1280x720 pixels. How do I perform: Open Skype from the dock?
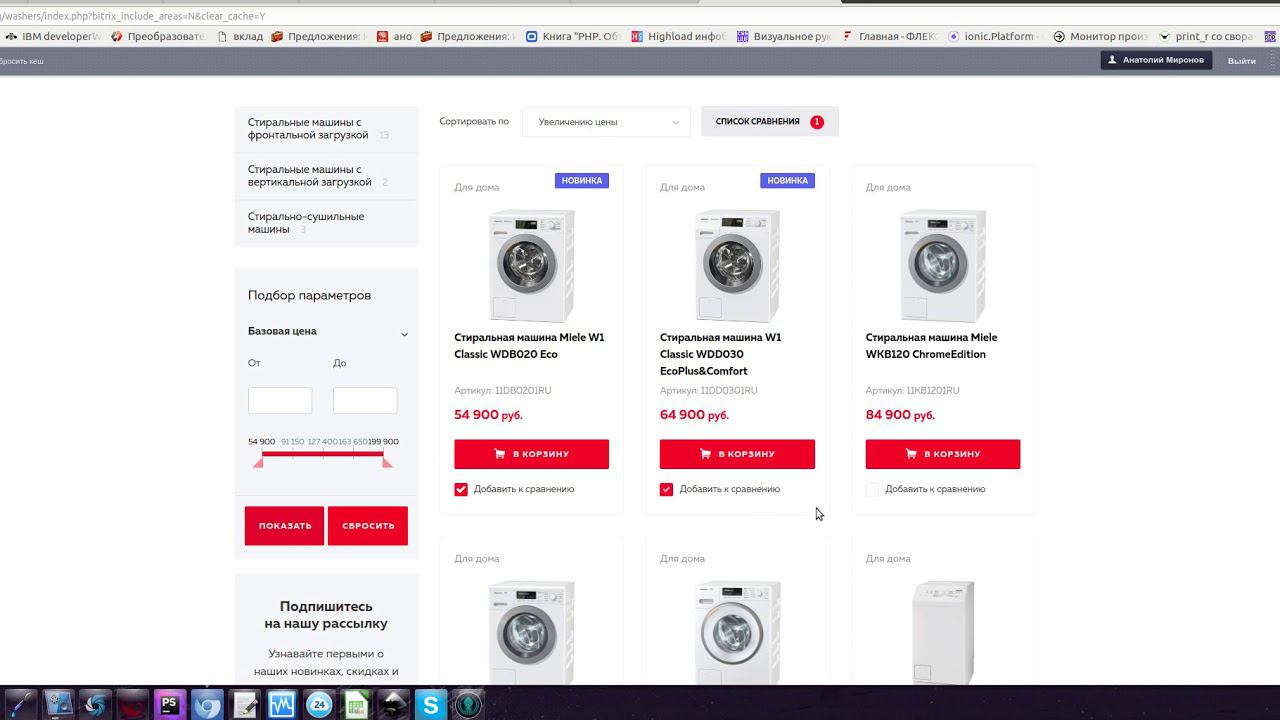point(431,705)
